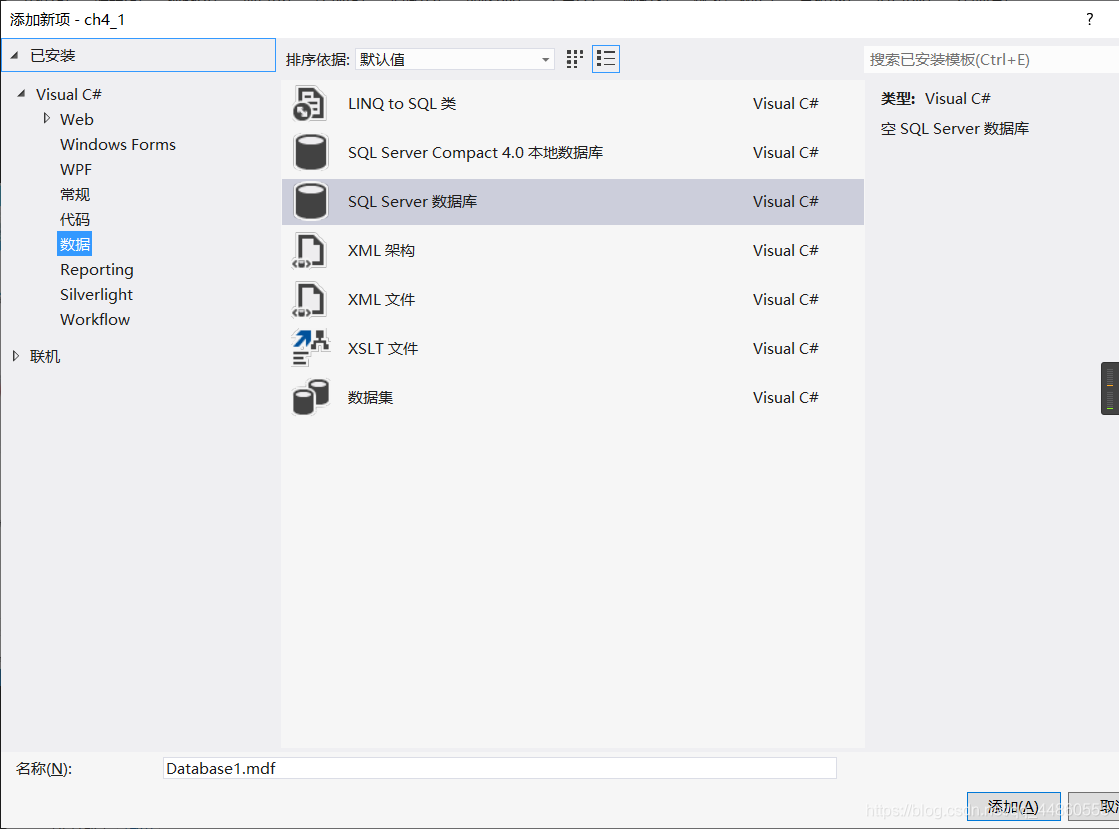Click the LINQ to SQL class icon

[310, 104]
